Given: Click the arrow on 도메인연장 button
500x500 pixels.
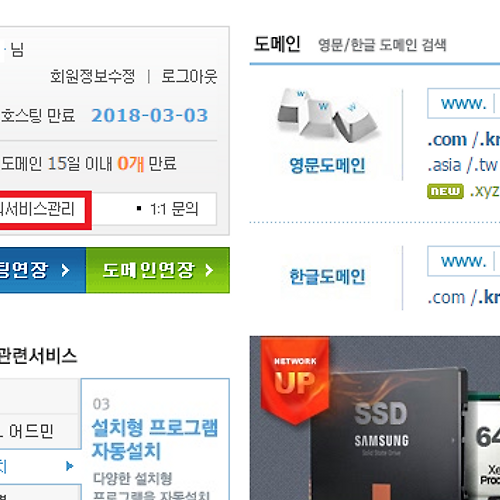Looking at the screenshot, I should click(209, 270).
